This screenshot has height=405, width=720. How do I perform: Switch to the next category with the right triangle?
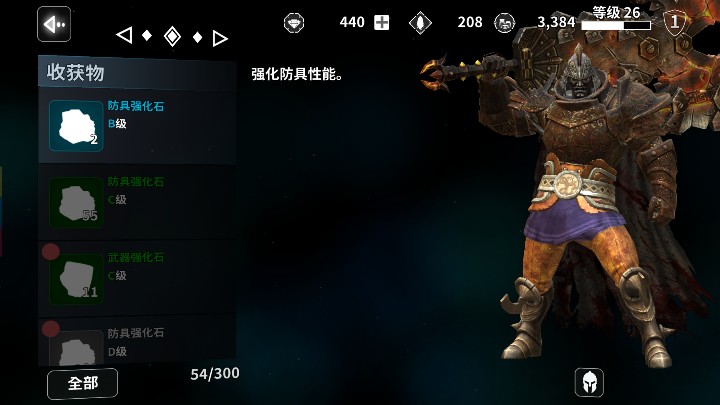[x=220, y=39]
